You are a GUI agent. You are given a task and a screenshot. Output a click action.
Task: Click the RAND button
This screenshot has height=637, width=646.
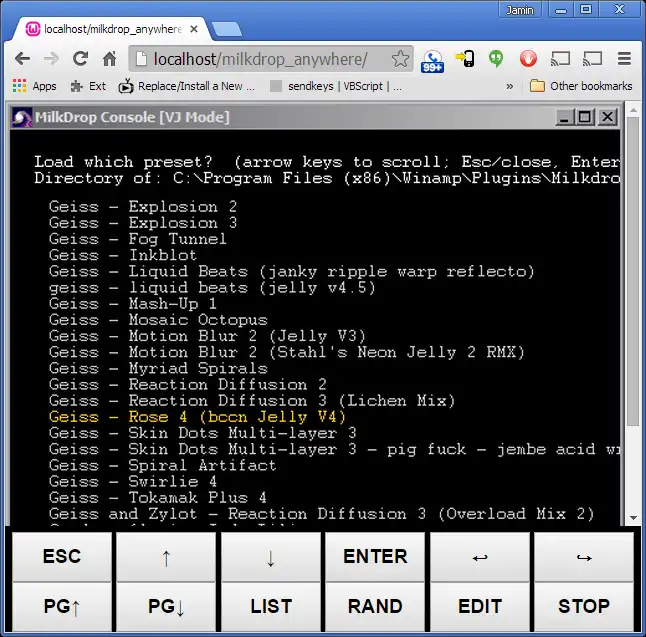point(375,607)
